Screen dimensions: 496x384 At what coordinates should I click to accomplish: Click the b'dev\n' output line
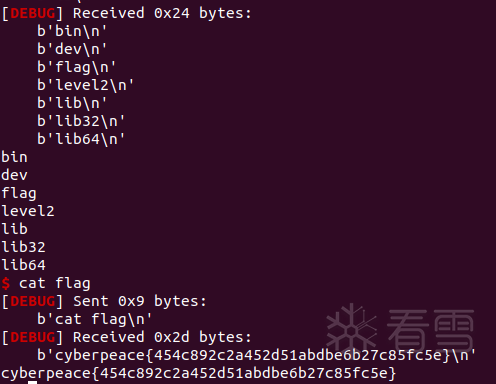72,49
